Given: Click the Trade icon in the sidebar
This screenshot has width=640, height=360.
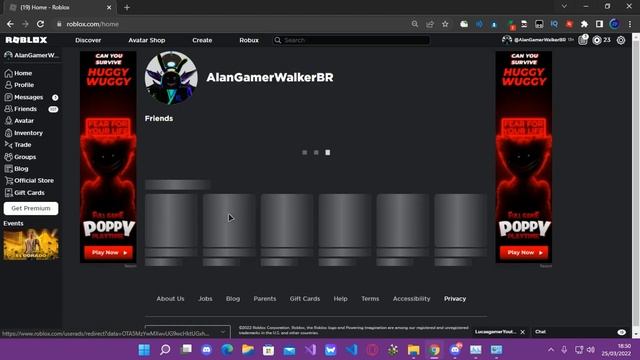Looking at the screenshot, I should pyautogui.click(x=9, y=145).
